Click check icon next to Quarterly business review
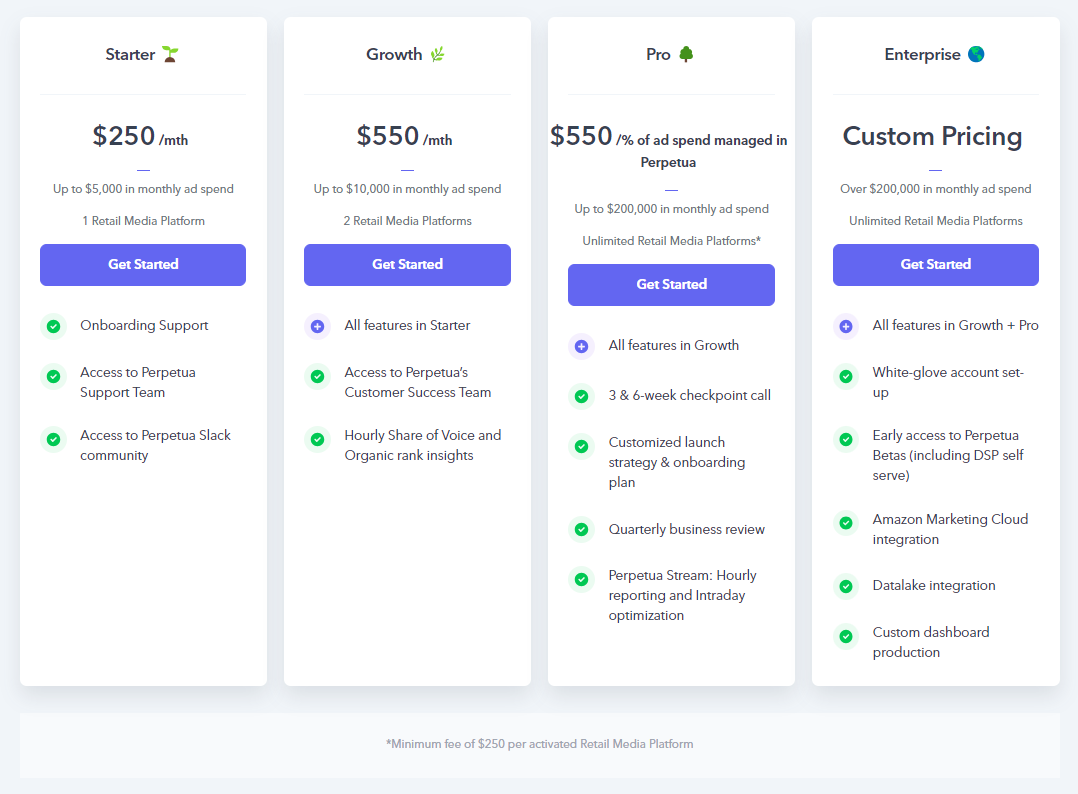Image resolution: width=1078 pixels, height=794 pixels. pyautogui.click(x=582, y=529)
